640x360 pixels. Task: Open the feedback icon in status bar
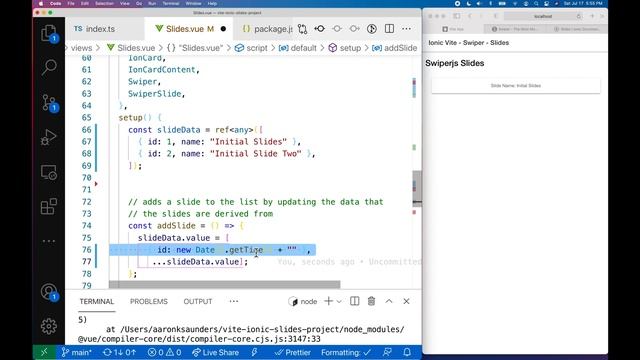point(387,352)
